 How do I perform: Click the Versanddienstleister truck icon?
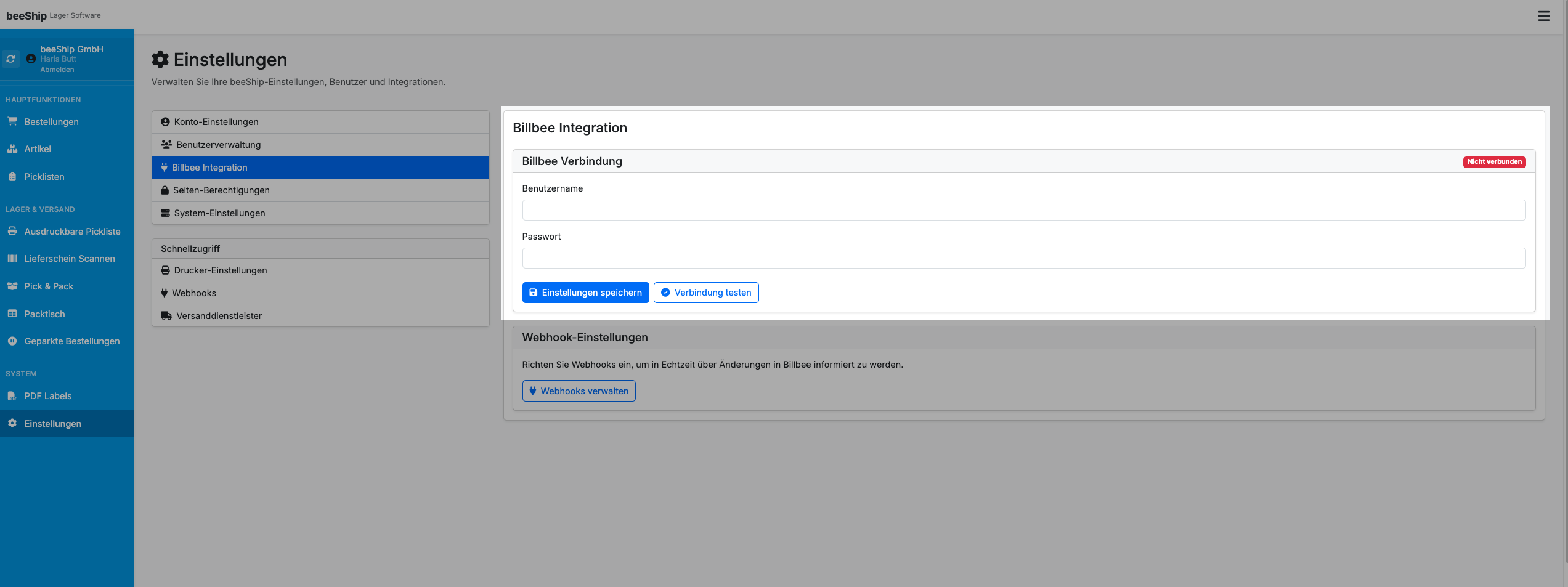tap(166, 316)
